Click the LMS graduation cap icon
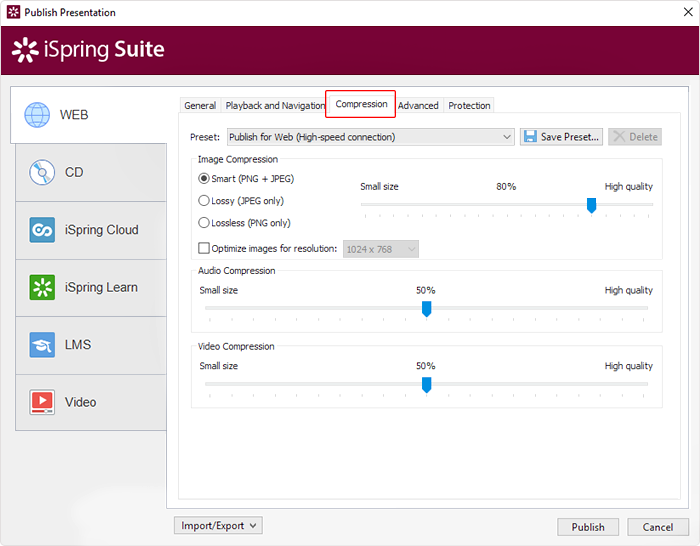 42,345
